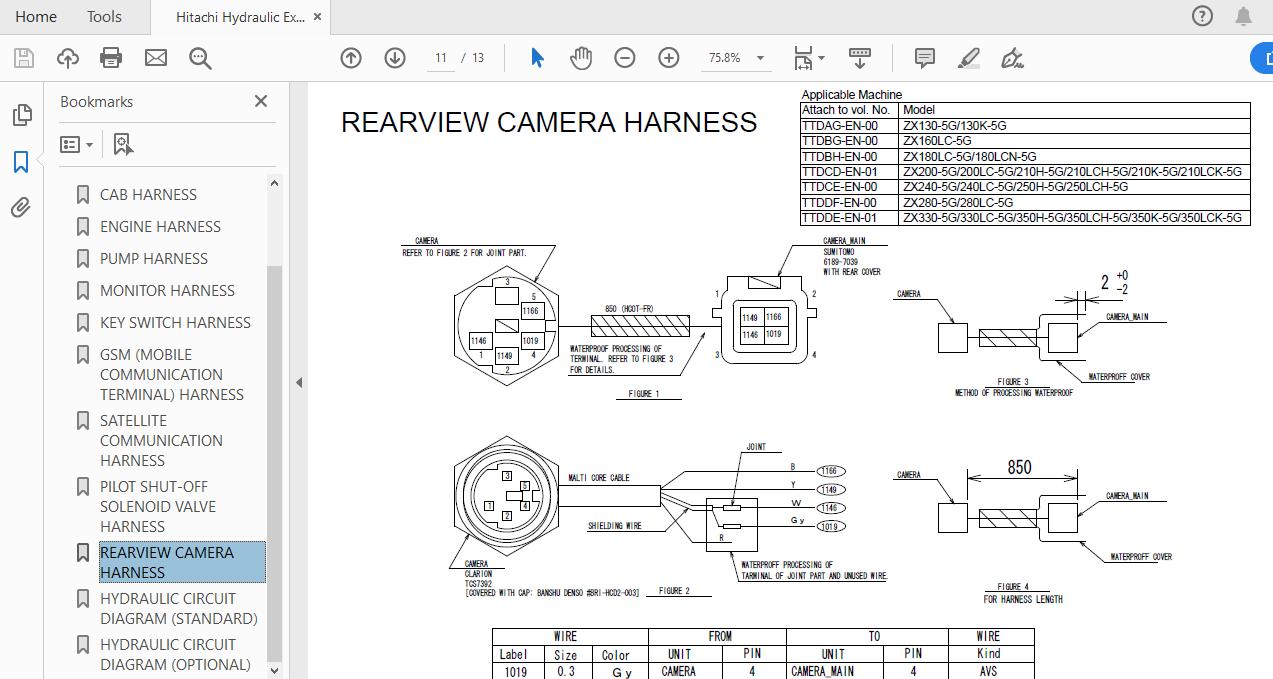1273x679 pixels.
Task: Click the FIGURE 1 label
Action: point(643,394)
